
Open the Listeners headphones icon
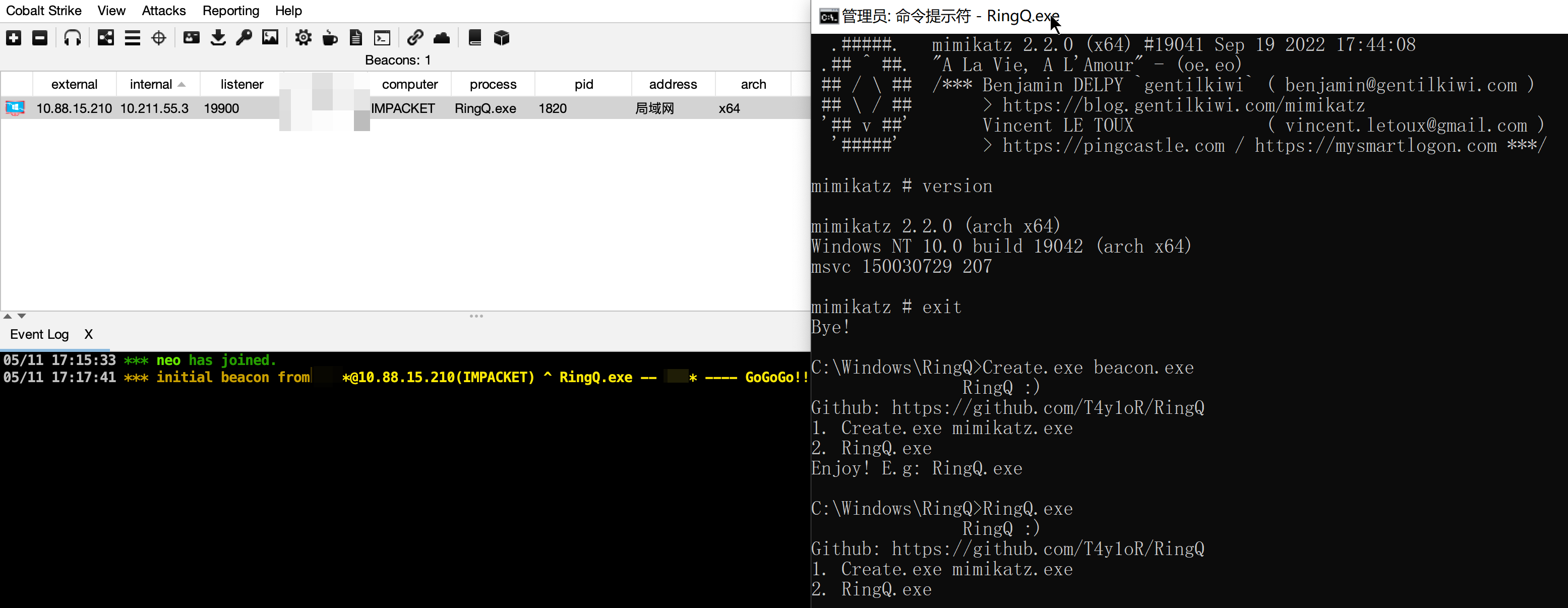(x=73, y=38)
